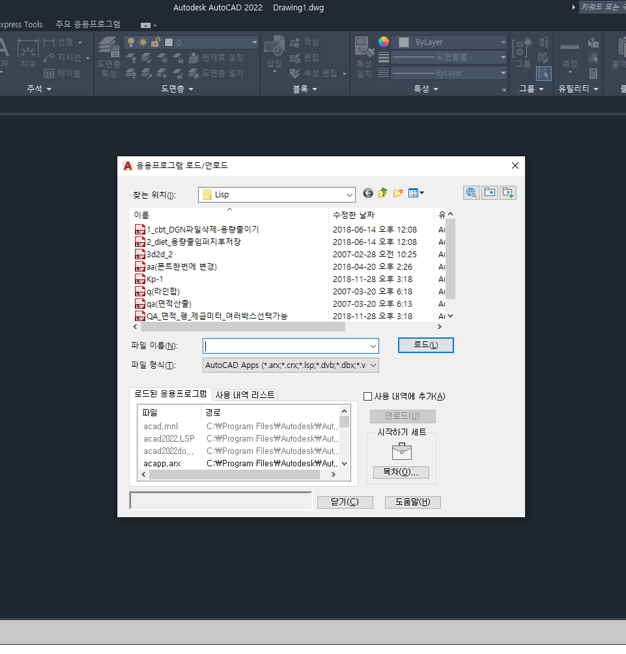Select the file 3d2d_2
This screenshot has width=626, height=654.
(x=159, y=254)
